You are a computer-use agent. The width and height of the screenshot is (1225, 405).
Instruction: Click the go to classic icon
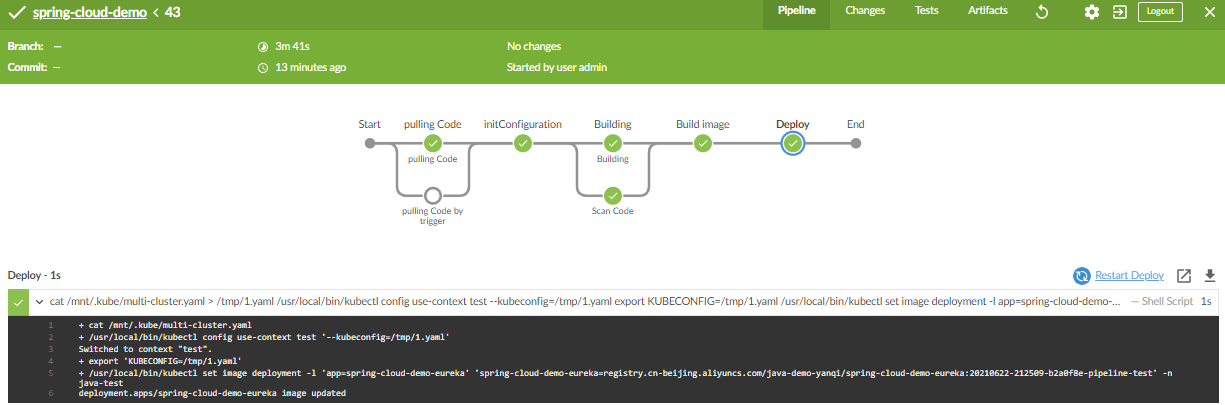pos(1119,12)
